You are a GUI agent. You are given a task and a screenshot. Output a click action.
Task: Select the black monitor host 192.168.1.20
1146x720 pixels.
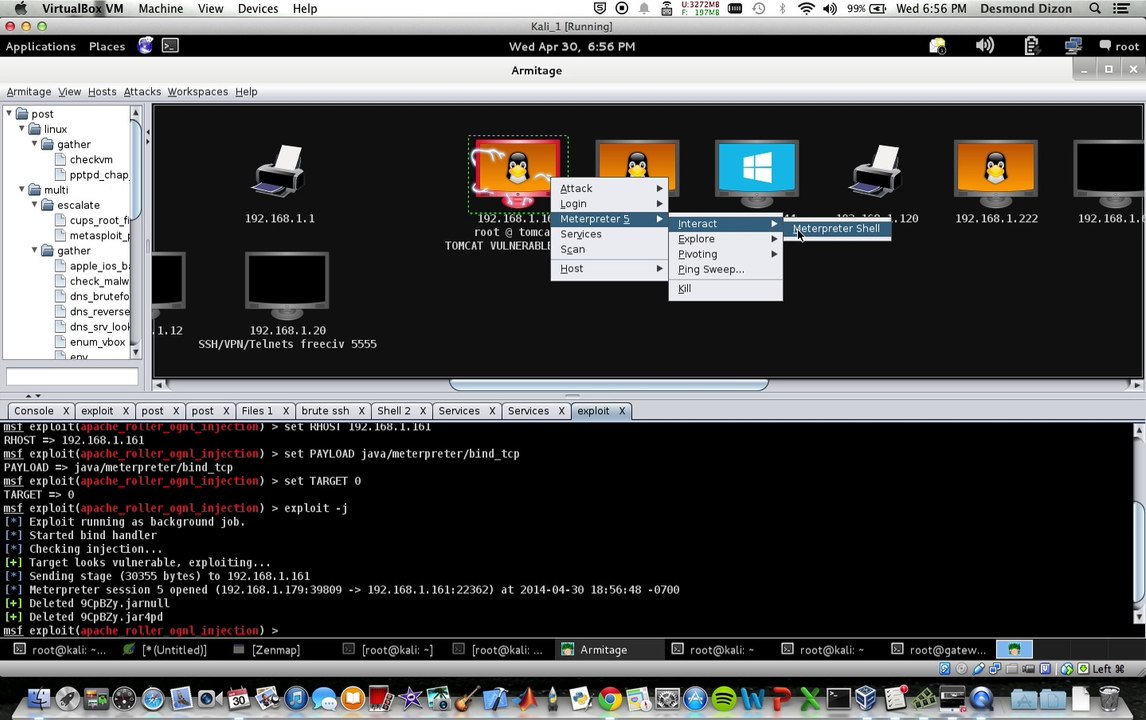click(x=286, y=285)
